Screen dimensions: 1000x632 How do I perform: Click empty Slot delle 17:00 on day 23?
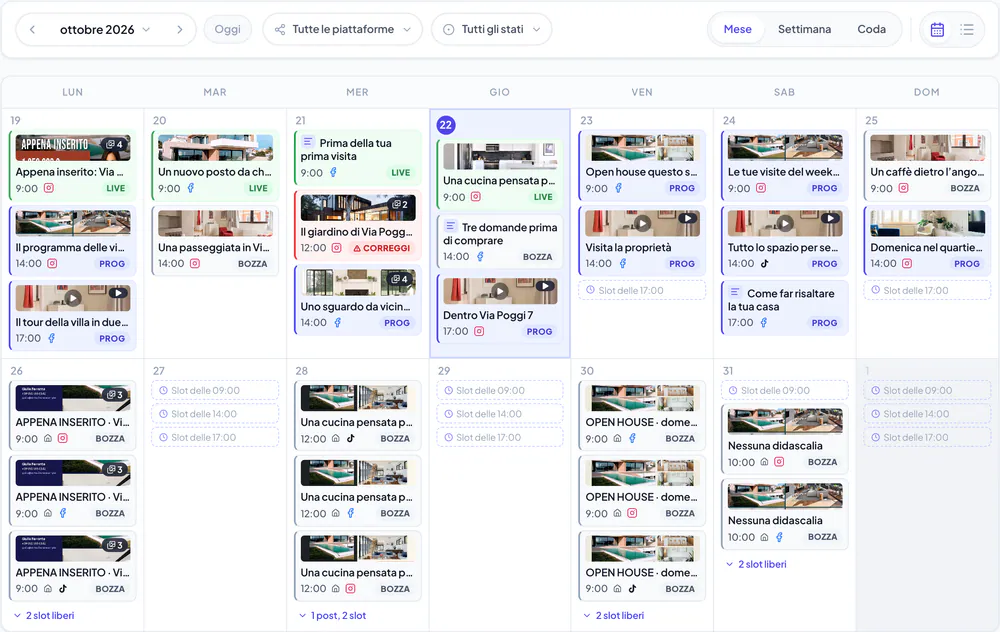(642, 290)
